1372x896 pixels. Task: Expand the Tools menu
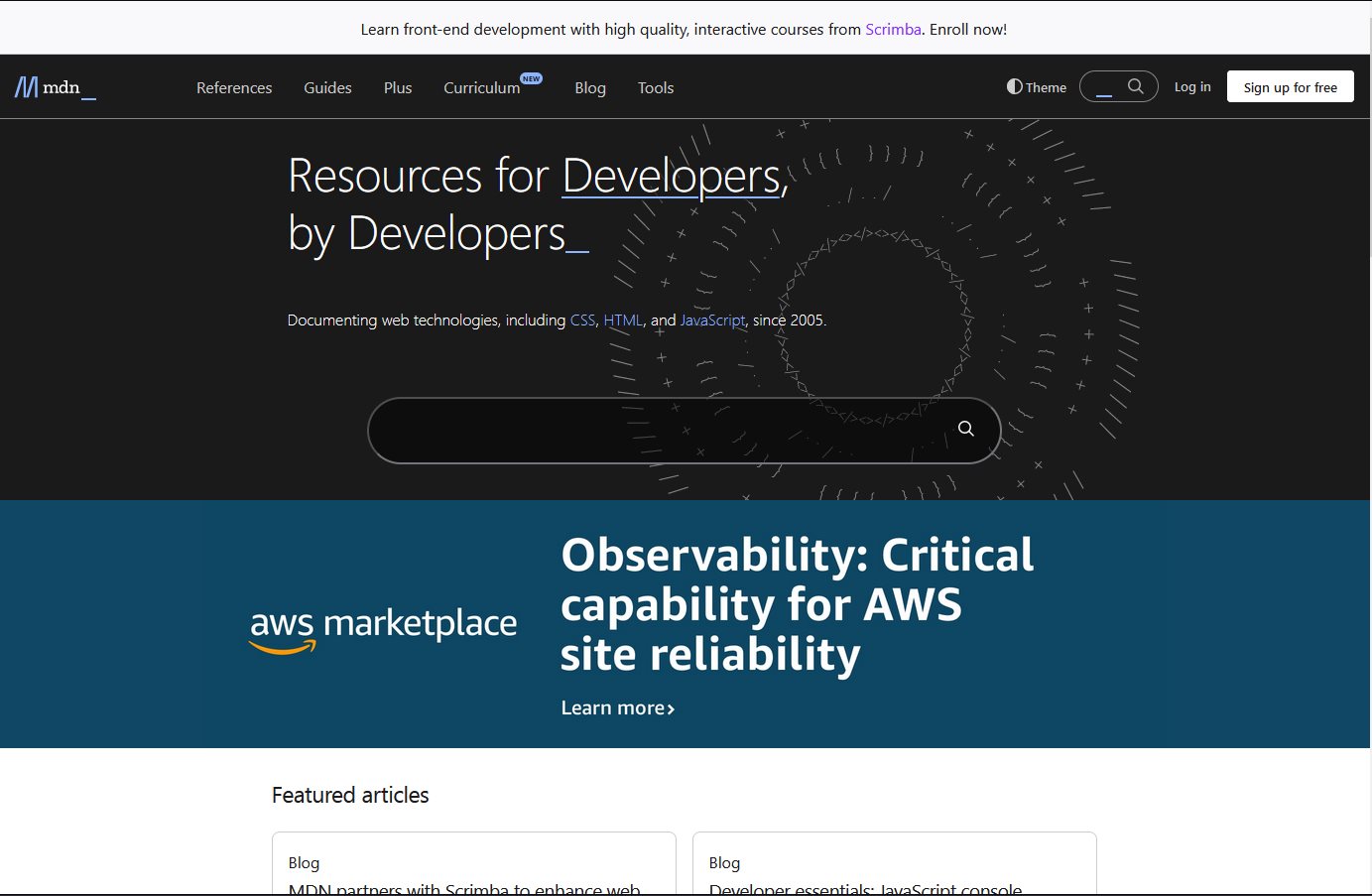pos(656,87)
